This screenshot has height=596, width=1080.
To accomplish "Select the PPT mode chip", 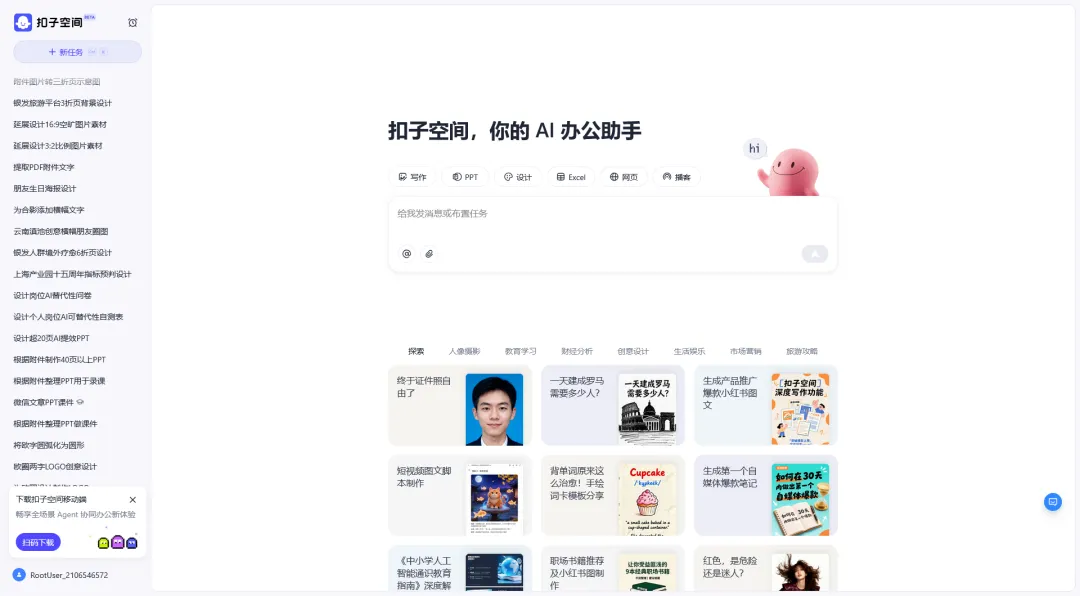I will 465,177.
